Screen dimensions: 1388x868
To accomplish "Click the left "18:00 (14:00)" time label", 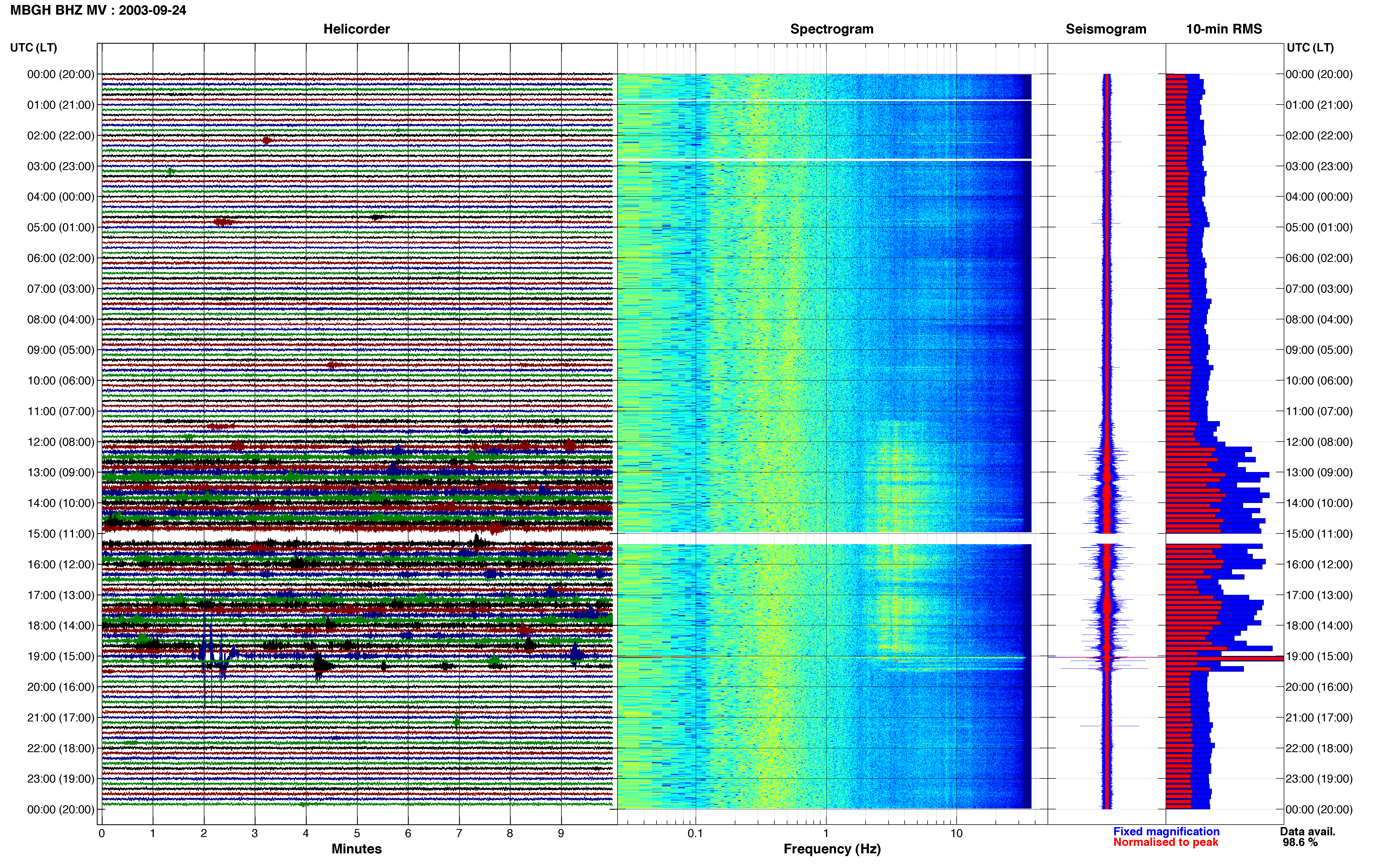I will 61,626.
